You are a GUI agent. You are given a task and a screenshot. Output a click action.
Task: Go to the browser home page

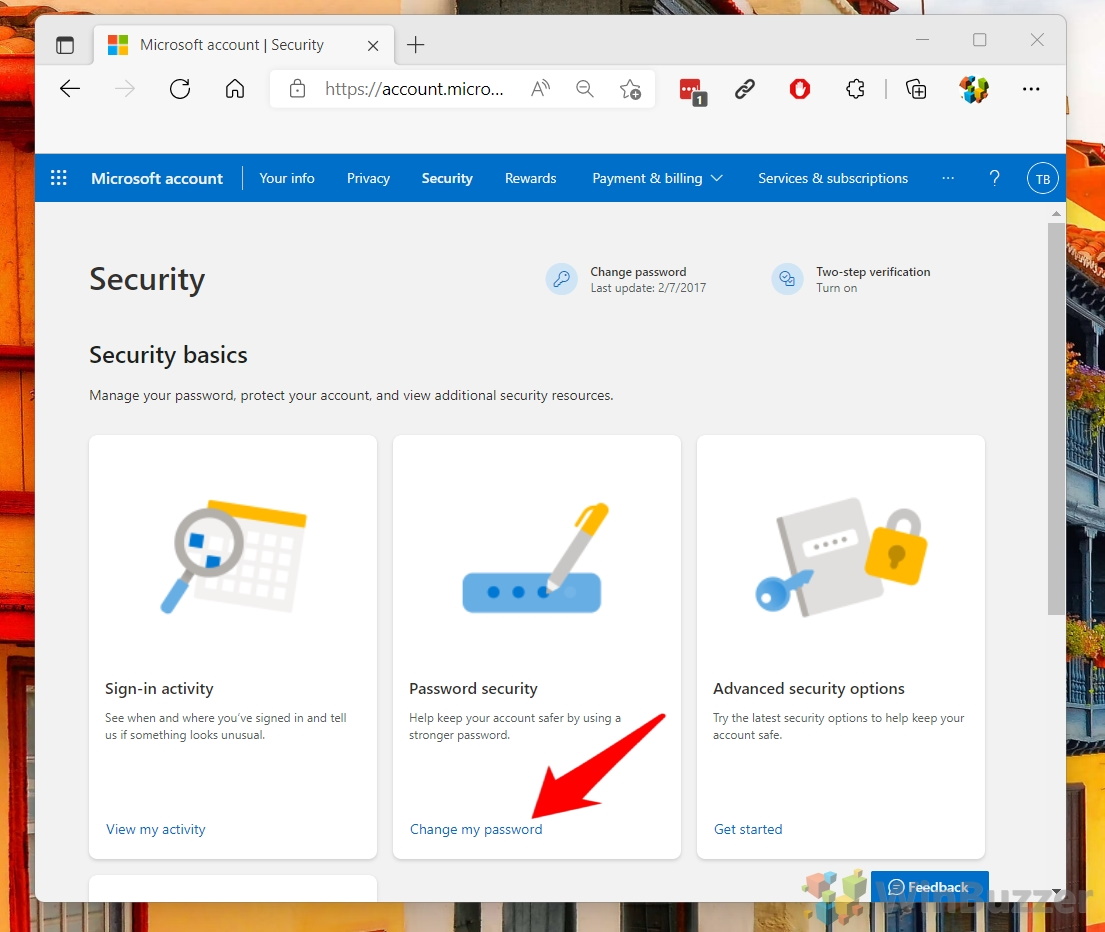tap(235, 89)
